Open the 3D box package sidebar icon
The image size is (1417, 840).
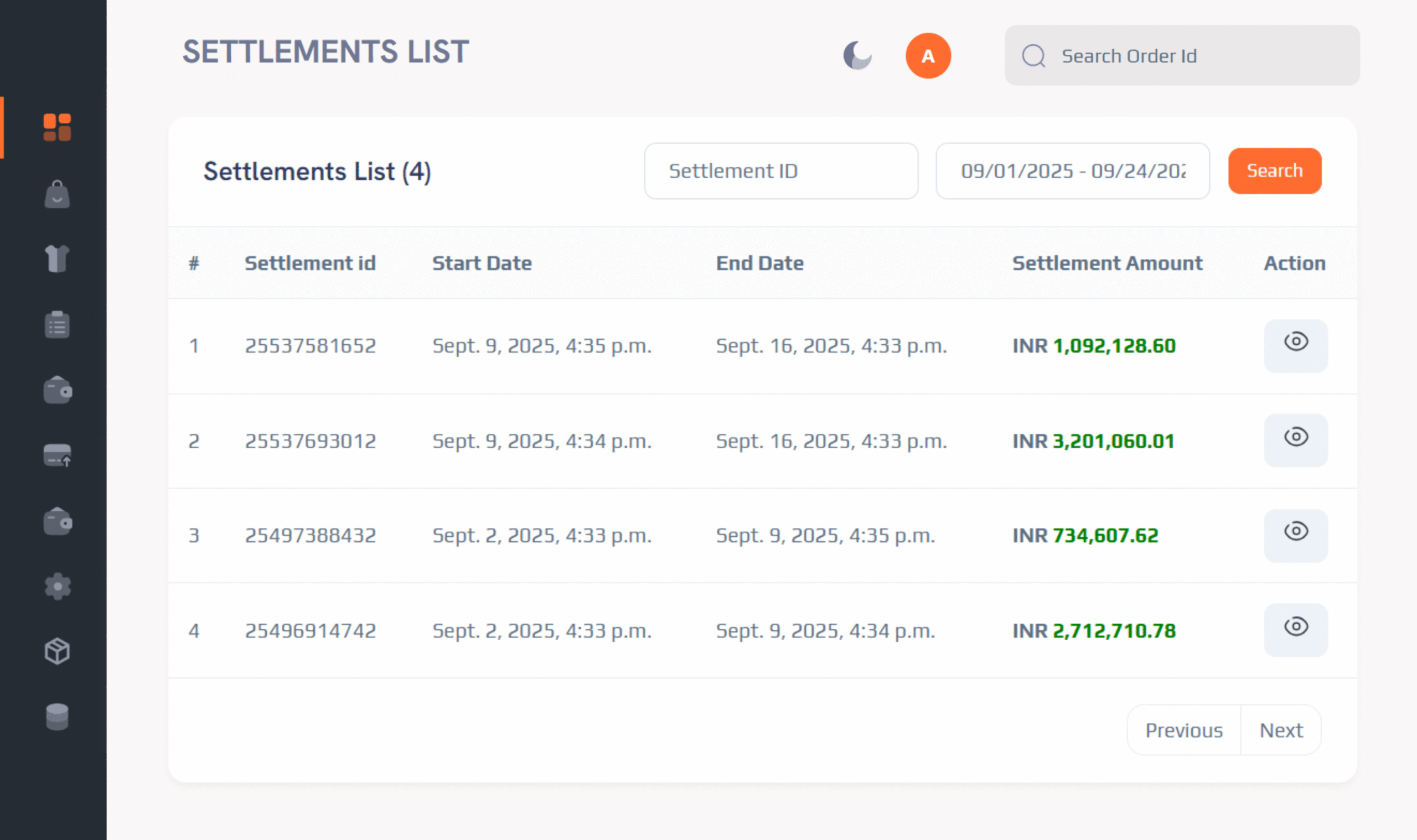[57, 651]
